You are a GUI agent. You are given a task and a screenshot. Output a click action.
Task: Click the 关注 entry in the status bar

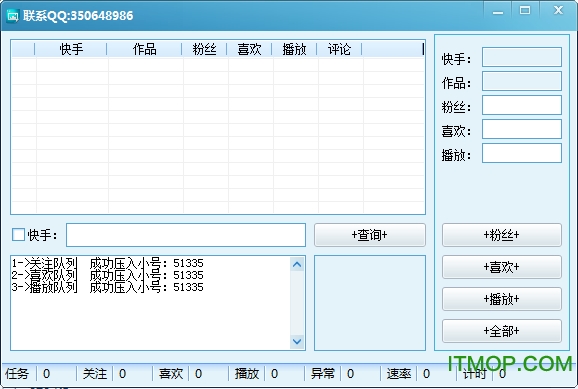(x=94, y=374)
